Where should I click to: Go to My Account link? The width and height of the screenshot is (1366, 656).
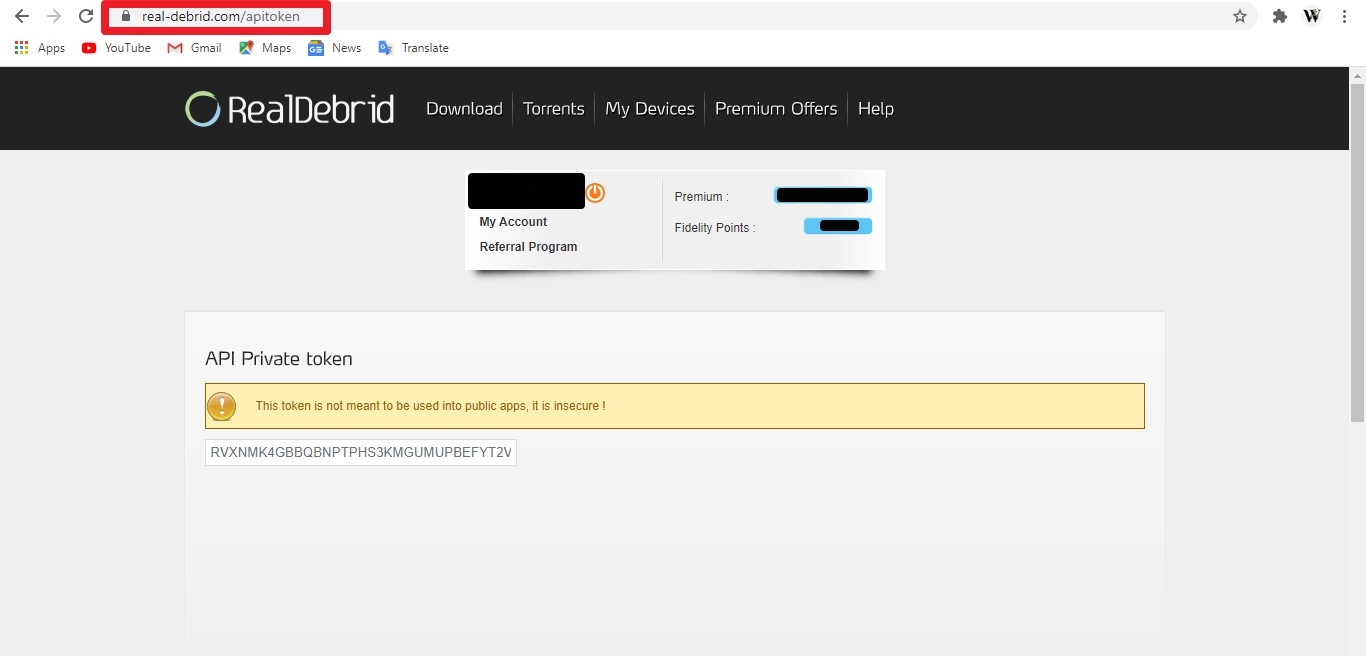(x=513, y=222)
